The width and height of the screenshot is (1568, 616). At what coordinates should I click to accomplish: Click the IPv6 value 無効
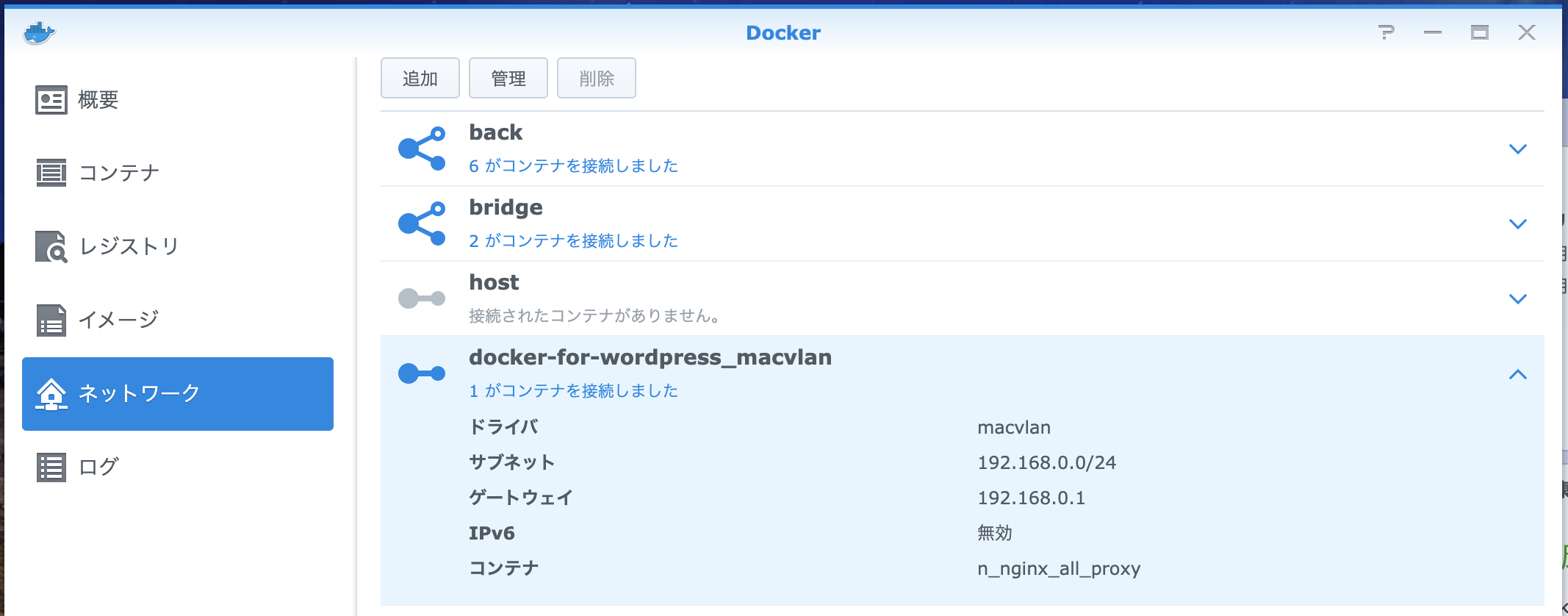coord(995,533)
